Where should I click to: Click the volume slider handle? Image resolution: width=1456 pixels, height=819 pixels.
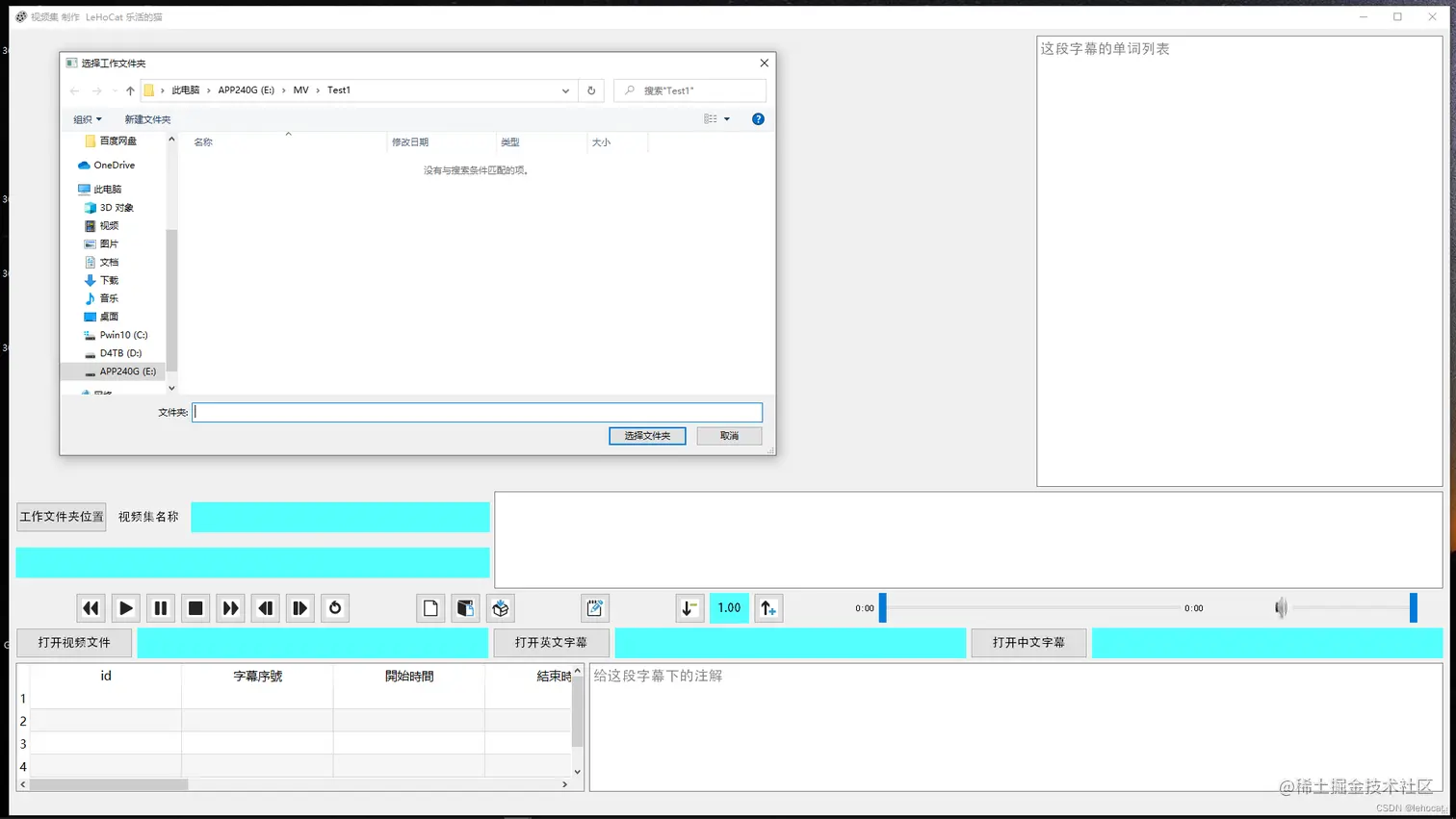(1414, 608)
